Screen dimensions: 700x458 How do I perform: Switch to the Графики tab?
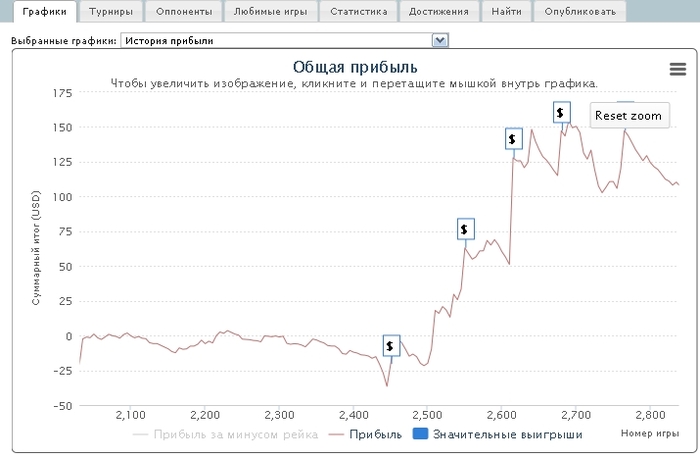(45, 11)
